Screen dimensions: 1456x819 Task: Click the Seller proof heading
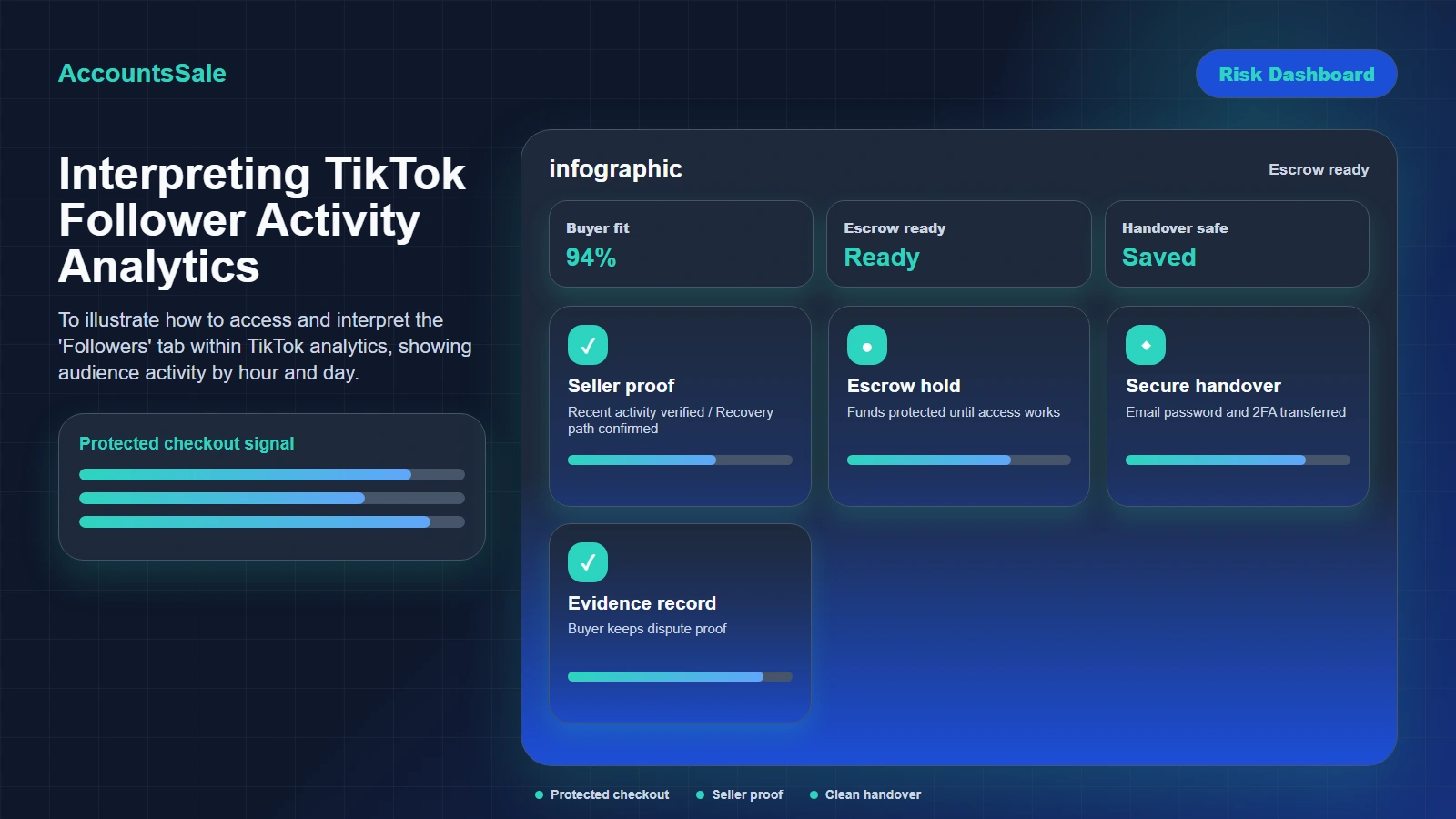[x=622, y=386]
